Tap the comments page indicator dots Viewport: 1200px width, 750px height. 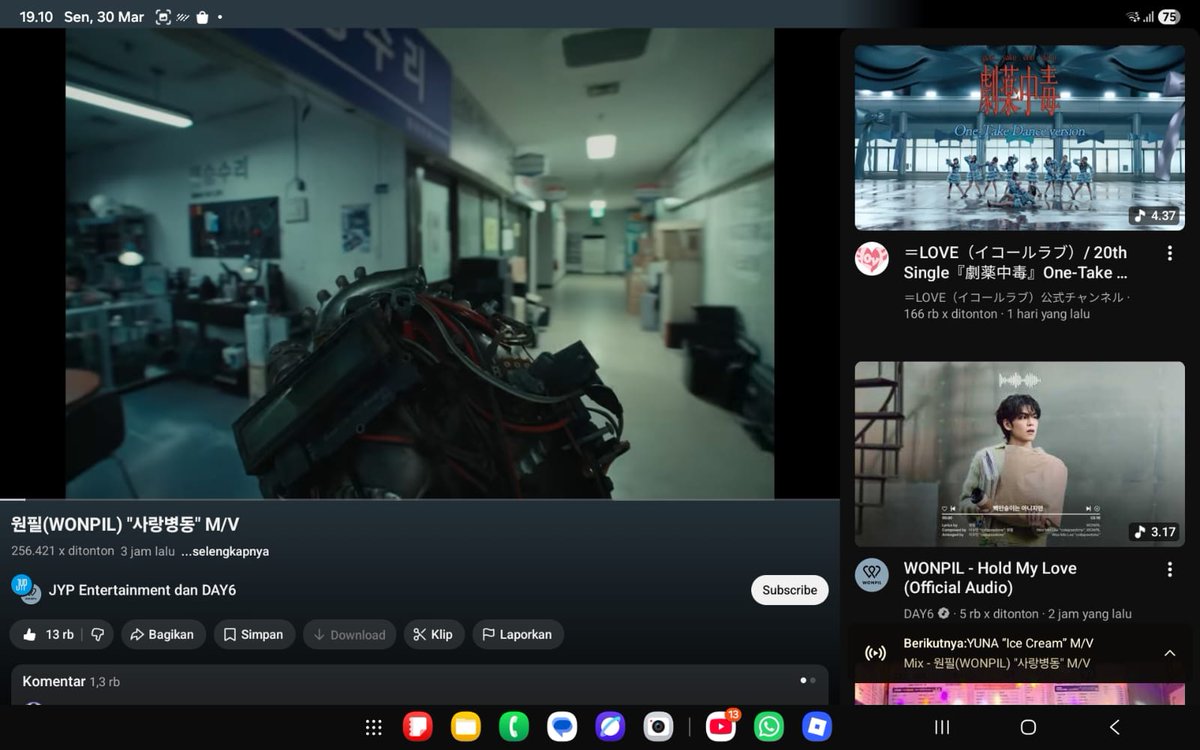pyautogui.click(x=808, y=680)
